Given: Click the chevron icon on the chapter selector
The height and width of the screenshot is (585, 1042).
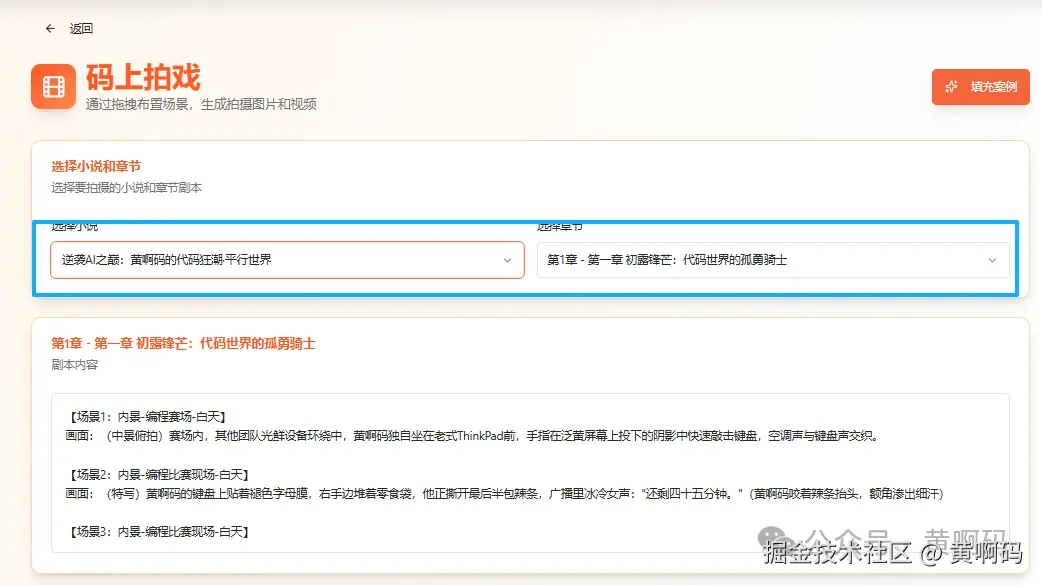Looking at the screenshot, I should point(993,260).
